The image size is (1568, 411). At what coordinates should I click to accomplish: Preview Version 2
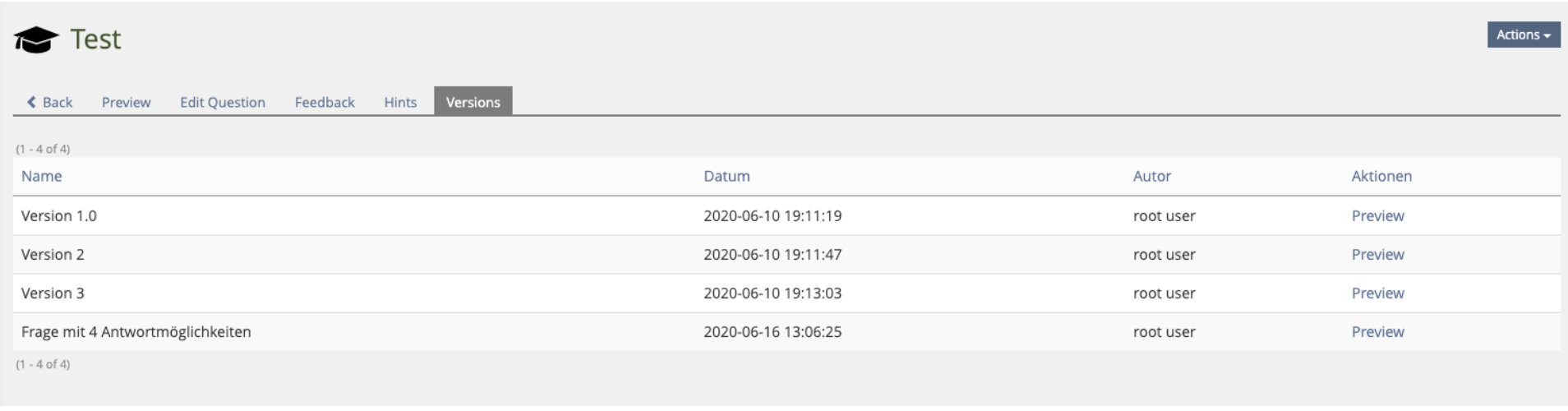point(1377,255)
